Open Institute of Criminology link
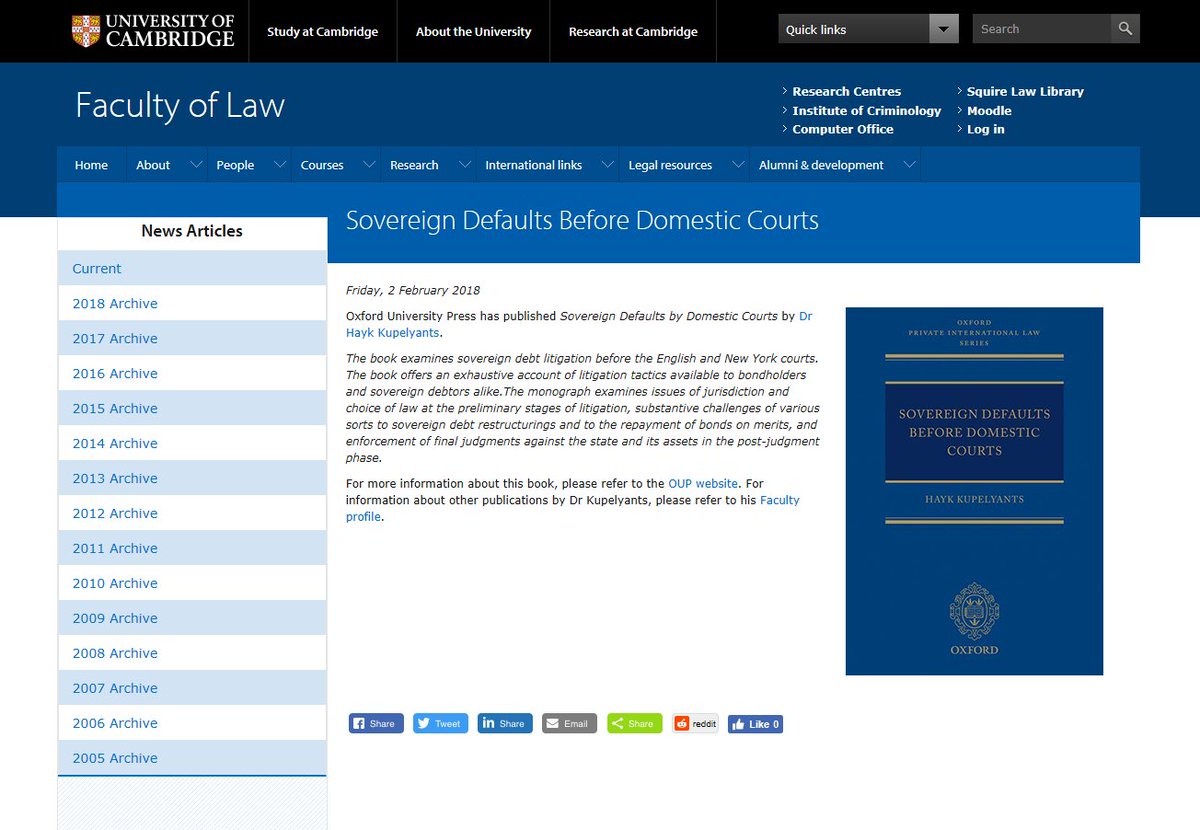1200x830 pixels. pyautogui.click(x=866, y=110)
